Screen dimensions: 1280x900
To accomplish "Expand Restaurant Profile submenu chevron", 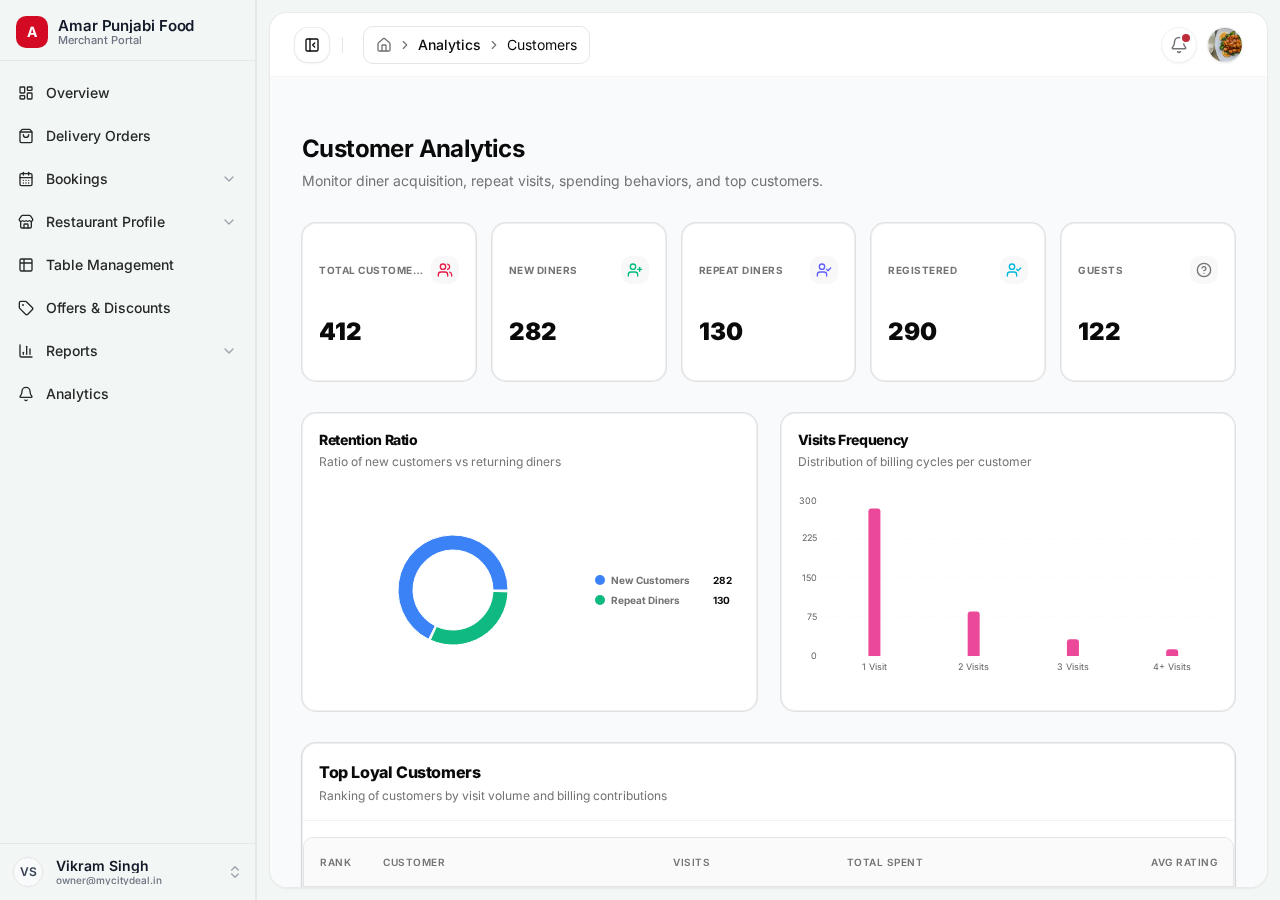I will (x=229, y=222).
